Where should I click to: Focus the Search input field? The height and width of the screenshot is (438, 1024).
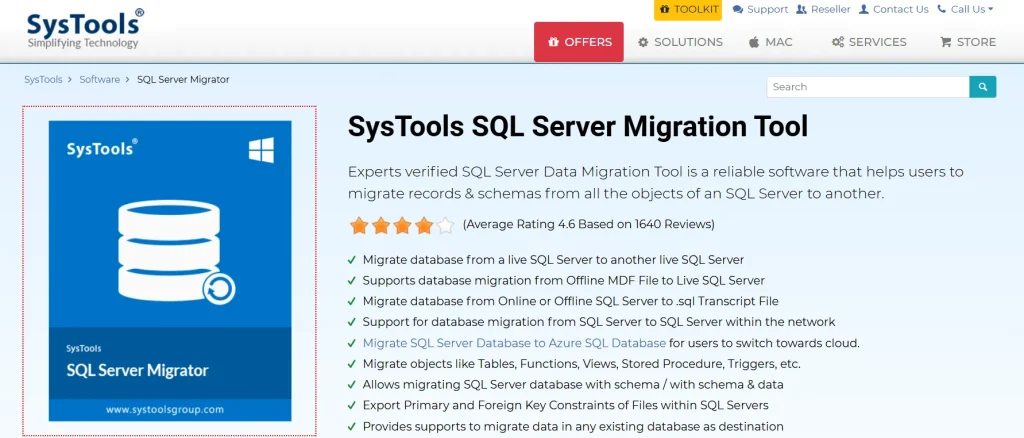pos(868,87)
